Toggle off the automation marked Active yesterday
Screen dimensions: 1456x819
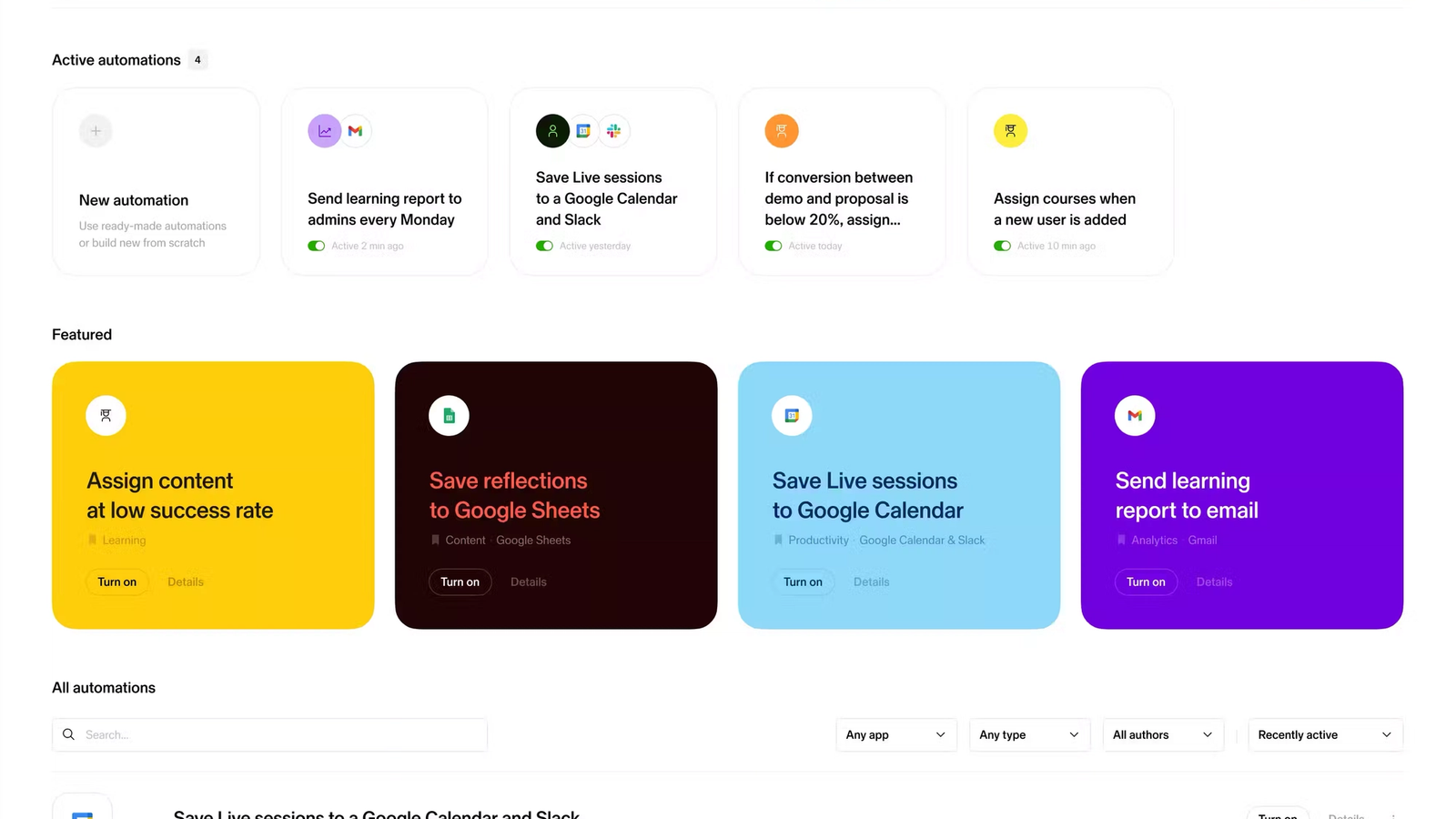(545, 246)
